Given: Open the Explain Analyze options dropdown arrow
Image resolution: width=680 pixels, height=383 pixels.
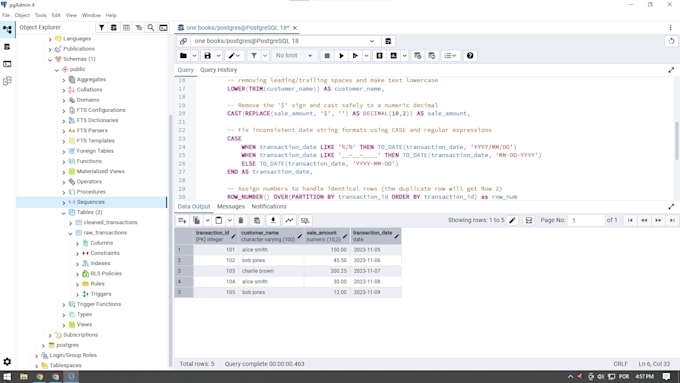Looking at the screenshot, I should tap(405, 56).
